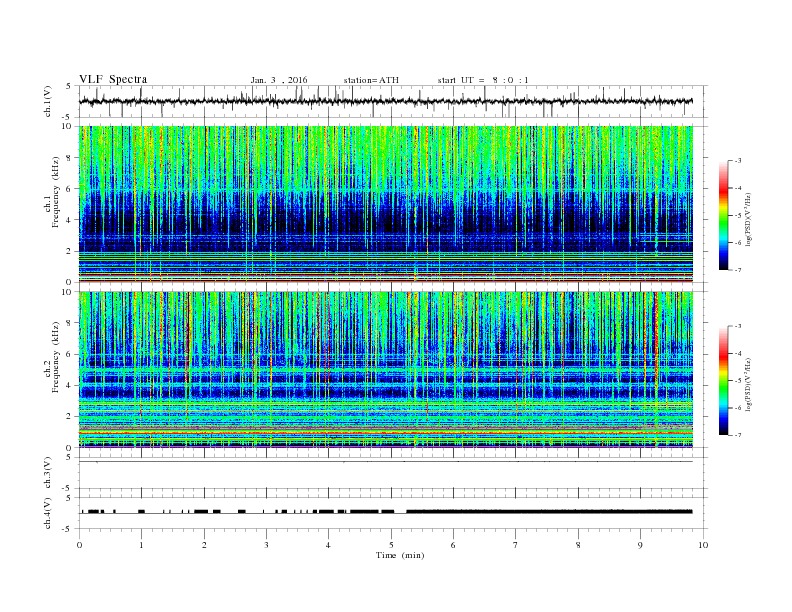The width and height of the screenshot is (792, 612).
Task: Select the "Jan. 3 , 2016" date text
Action: tap(279, 80)
